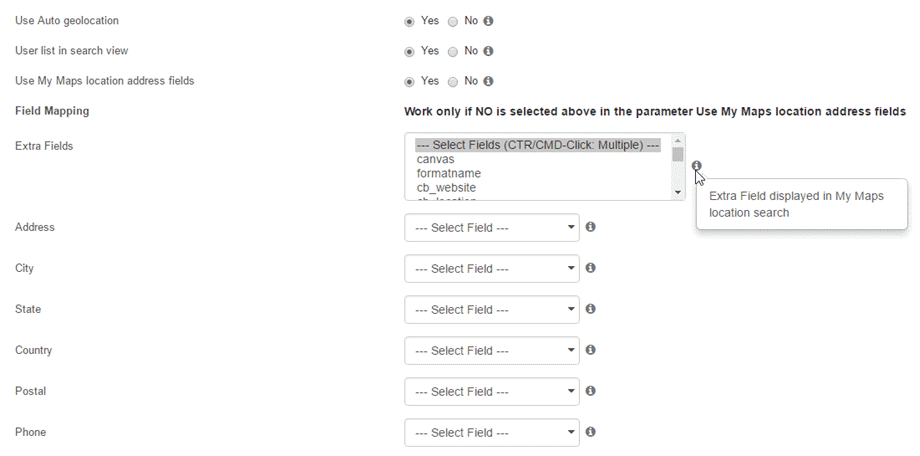
Task: Select No for Use Auto geolocation
Action: [x=452, y=22]
